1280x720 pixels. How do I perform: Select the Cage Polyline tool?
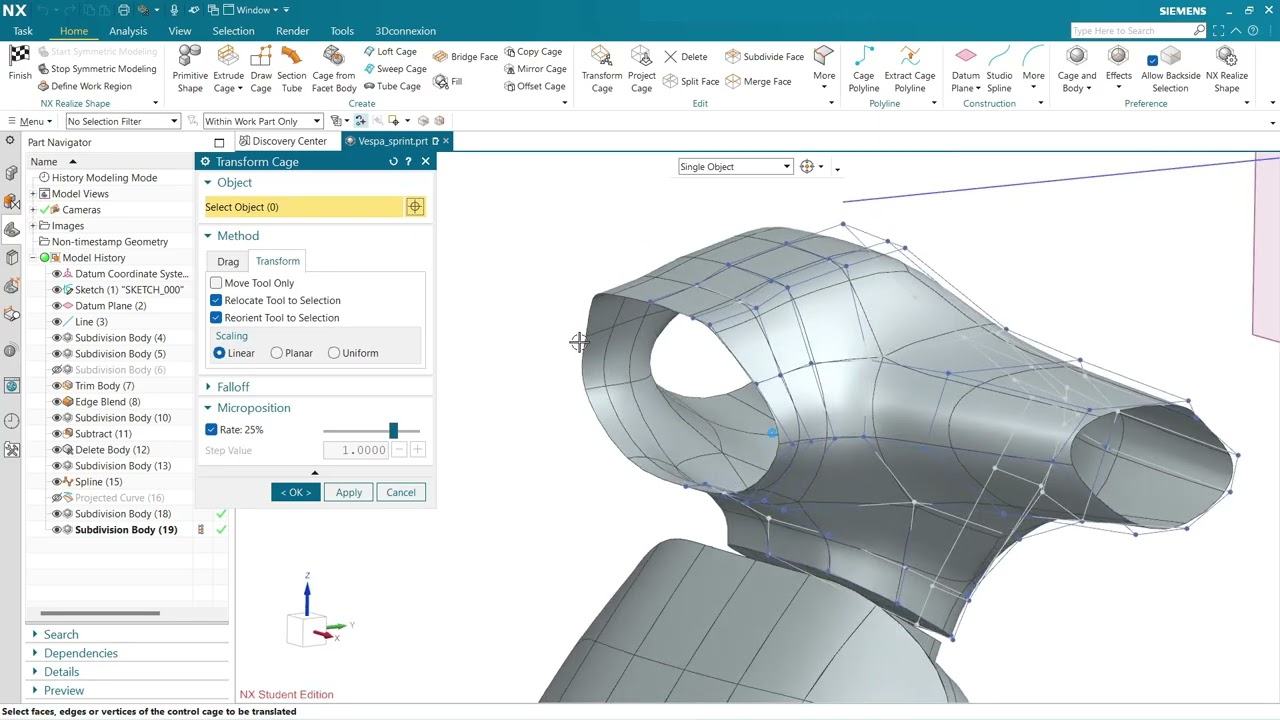[864, 68]
